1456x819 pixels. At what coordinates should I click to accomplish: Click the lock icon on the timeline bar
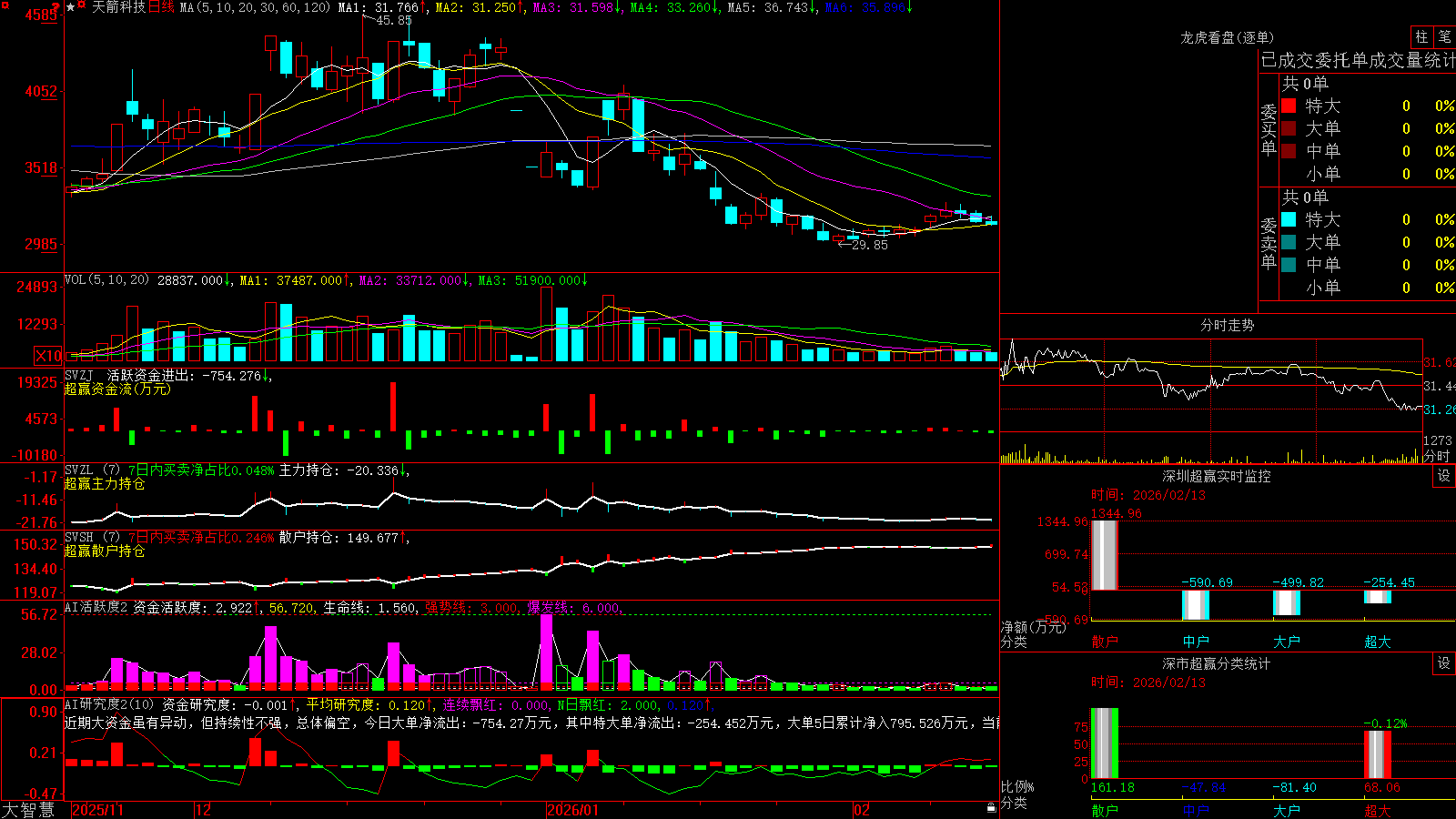point(992,808)
